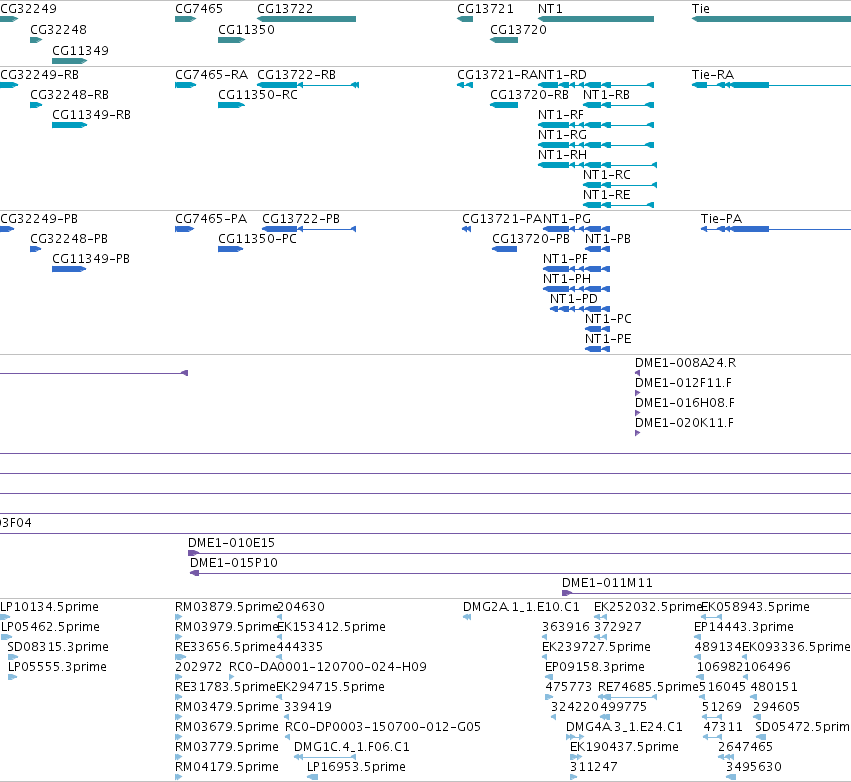Click BAC end DME1-020K11.F
Image resolution: width=851 pixels, height=782 pixels.
click(x=684, y=423)
